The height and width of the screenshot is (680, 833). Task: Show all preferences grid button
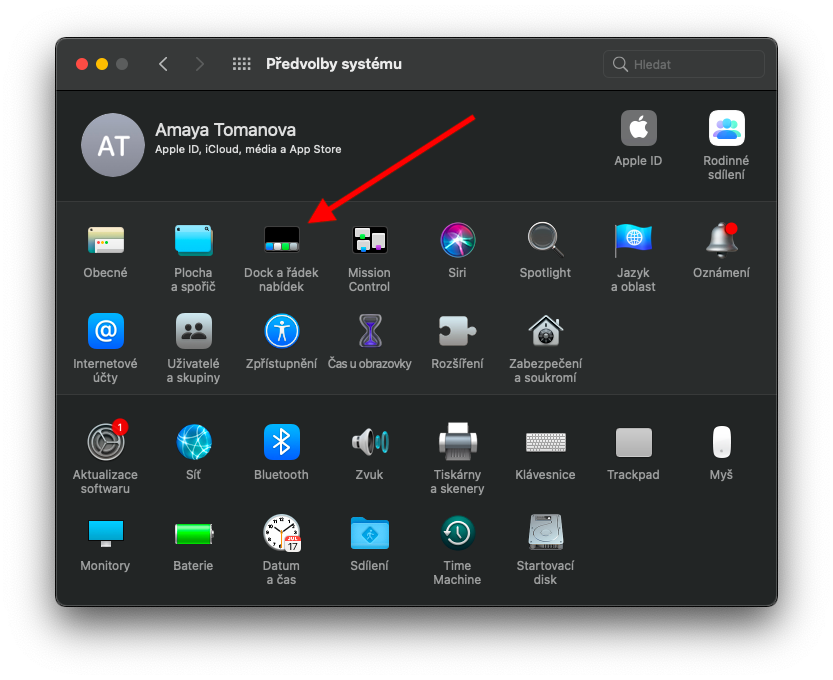[242, 64]
